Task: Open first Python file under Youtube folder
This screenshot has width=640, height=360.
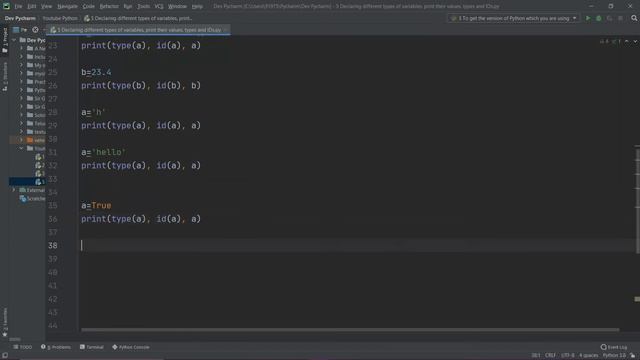Action: click(40, 157)
